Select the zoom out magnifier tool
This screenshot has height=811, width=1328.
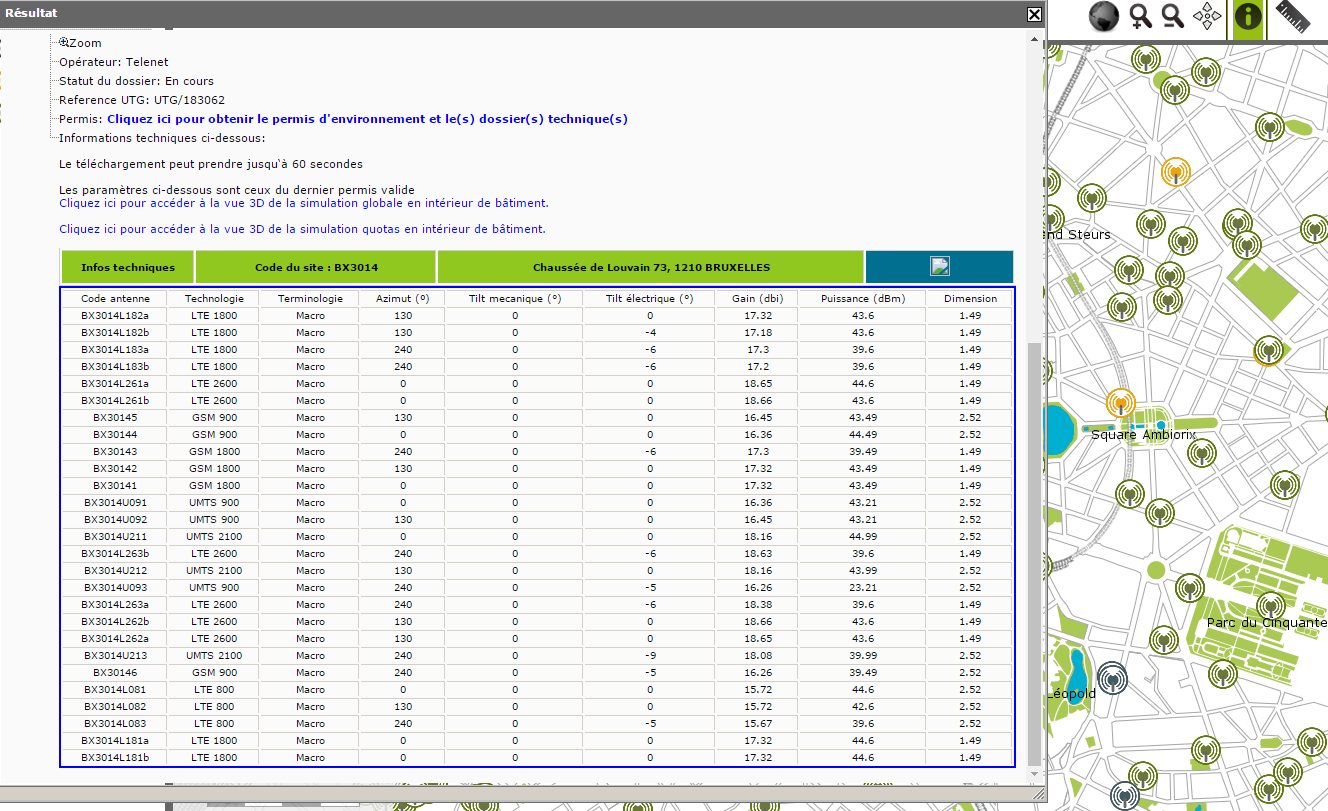point(1173,16)
